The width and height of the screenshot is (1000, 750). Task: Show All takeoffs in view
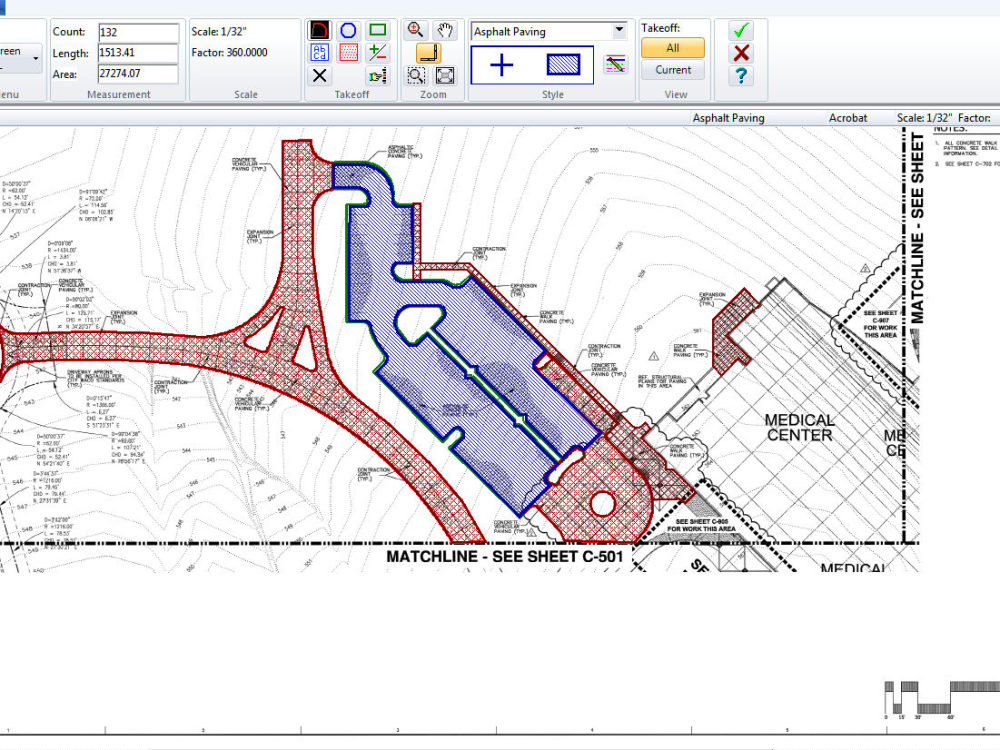pos(673,48)
